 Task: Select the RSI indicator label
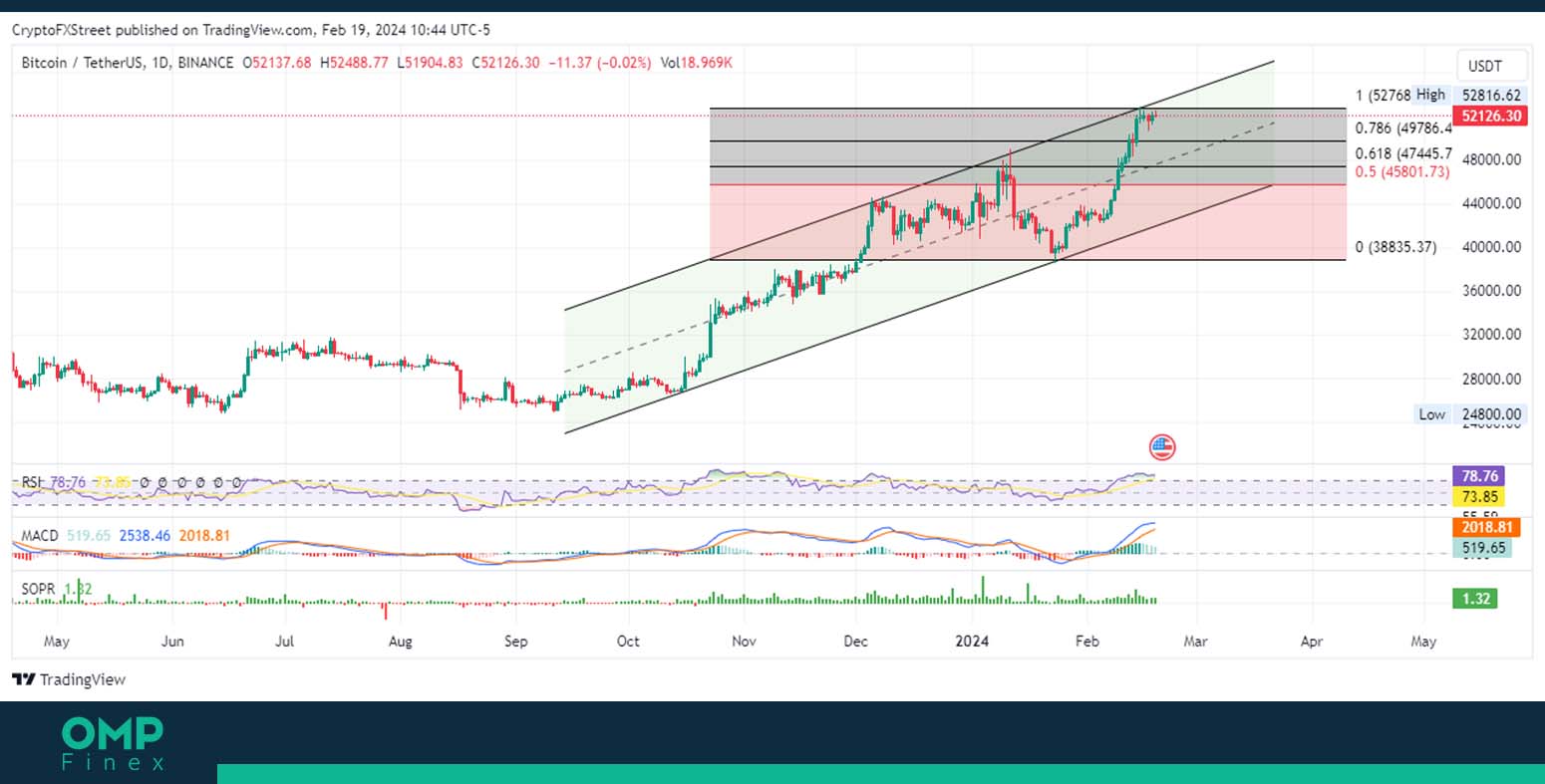click(x=33, y=482)
